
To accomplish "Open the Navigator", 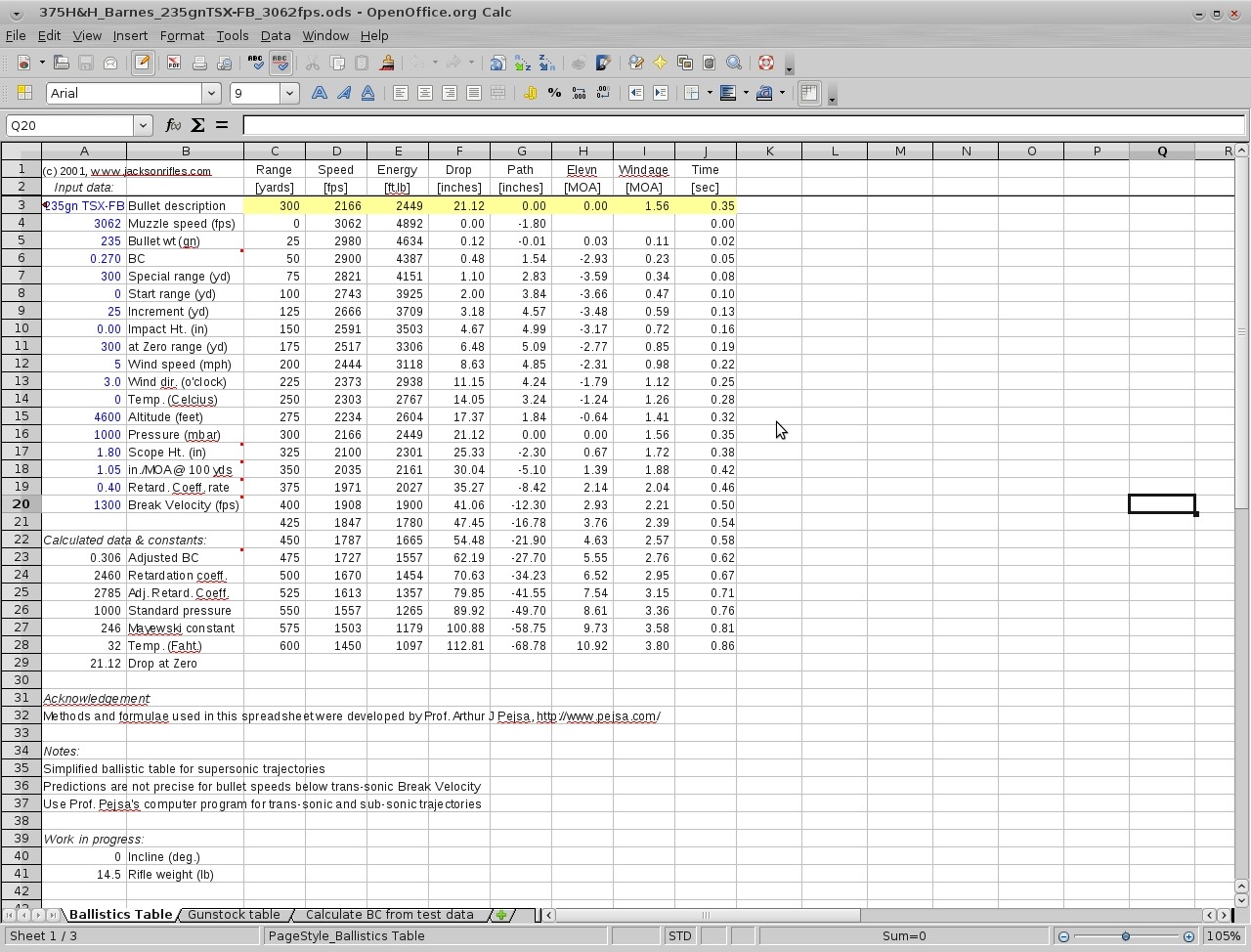I will pyautogui.click(x=659, y=63).
